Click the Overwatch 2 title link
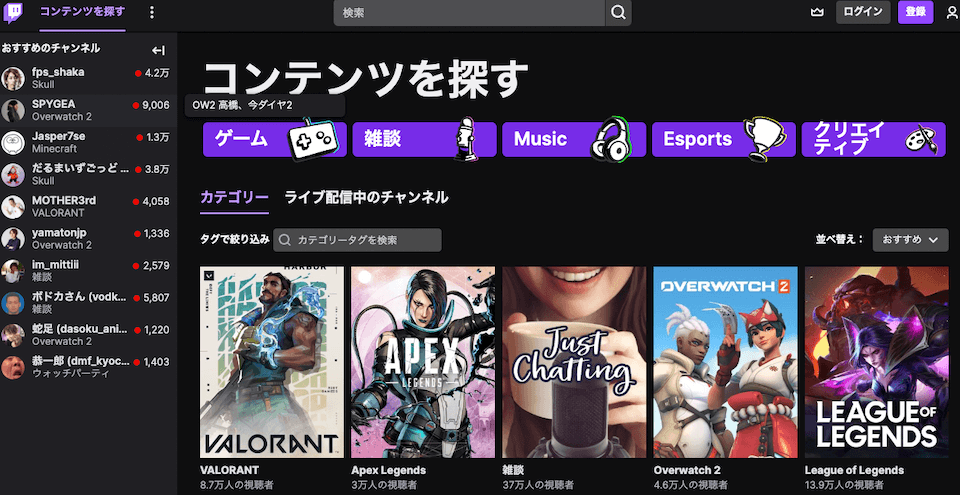 [688, 470]
